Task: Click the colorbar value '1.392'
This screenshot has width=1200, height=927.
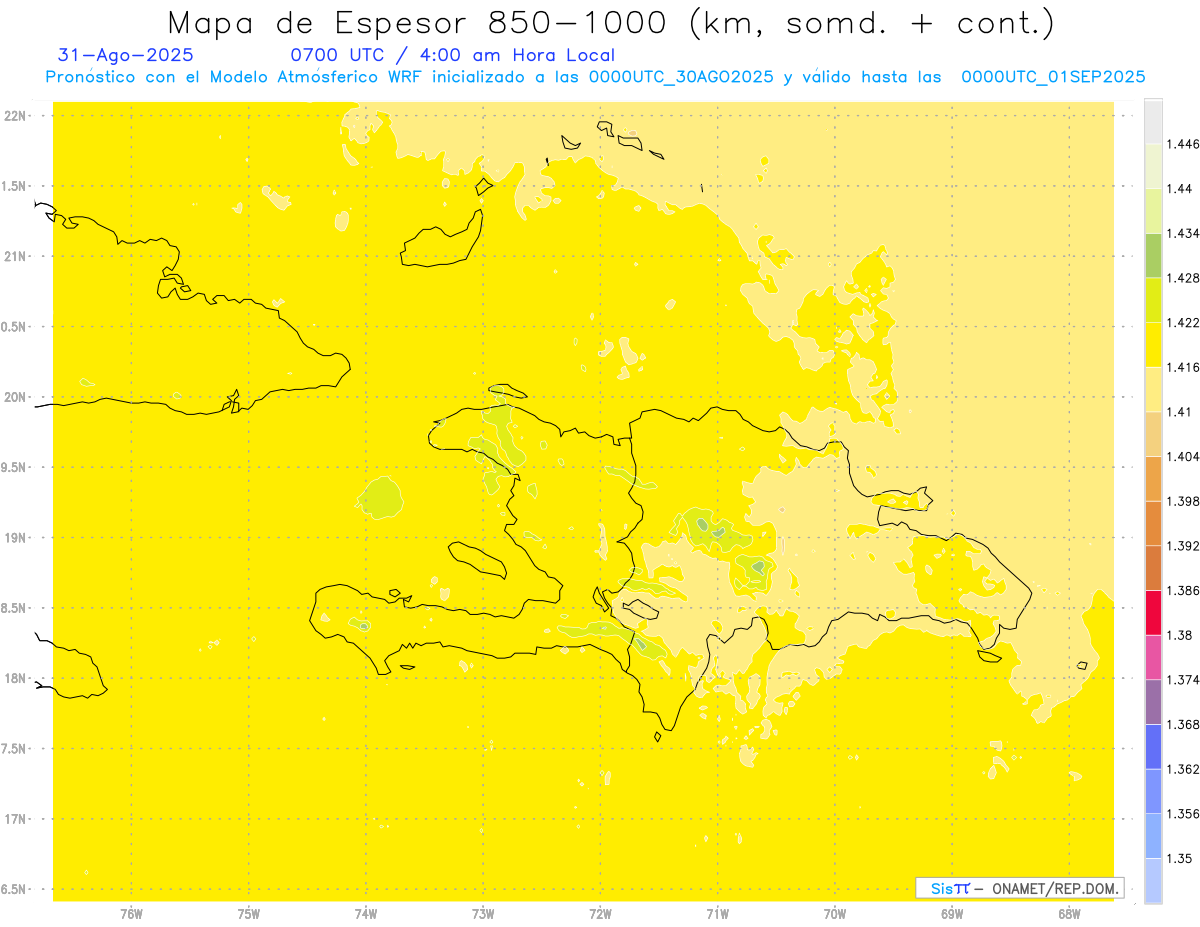Action: (x=1185, y=546)
